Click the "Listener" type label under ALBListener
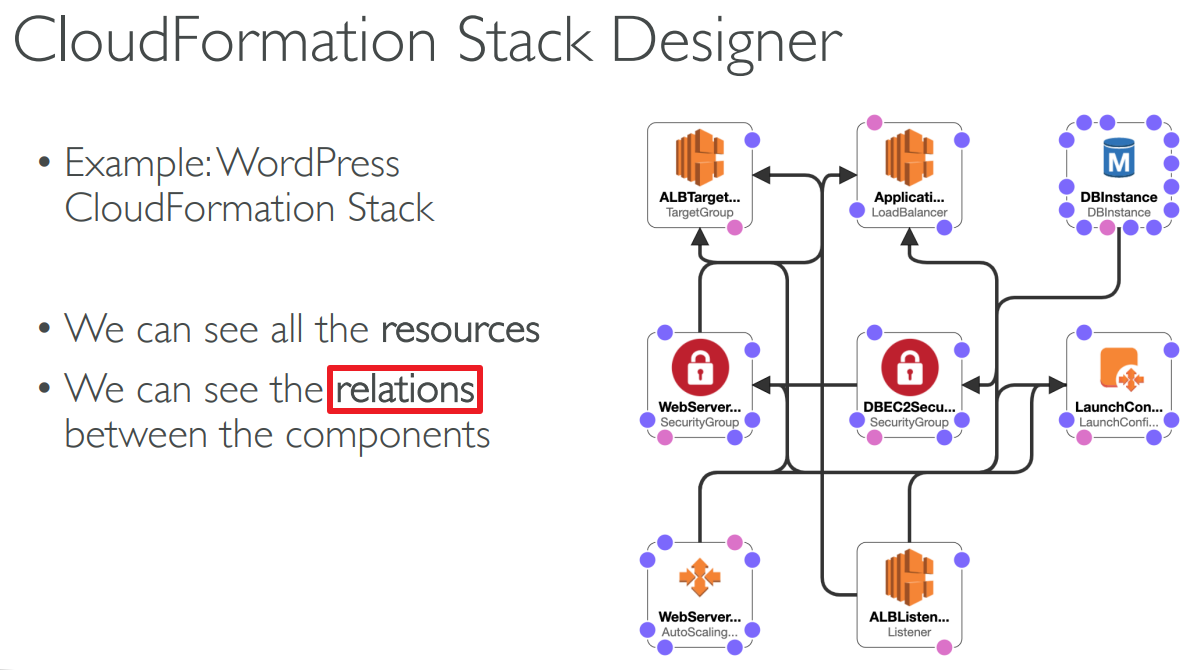This screenshot has height=670, width=1196. coord(909,632)
